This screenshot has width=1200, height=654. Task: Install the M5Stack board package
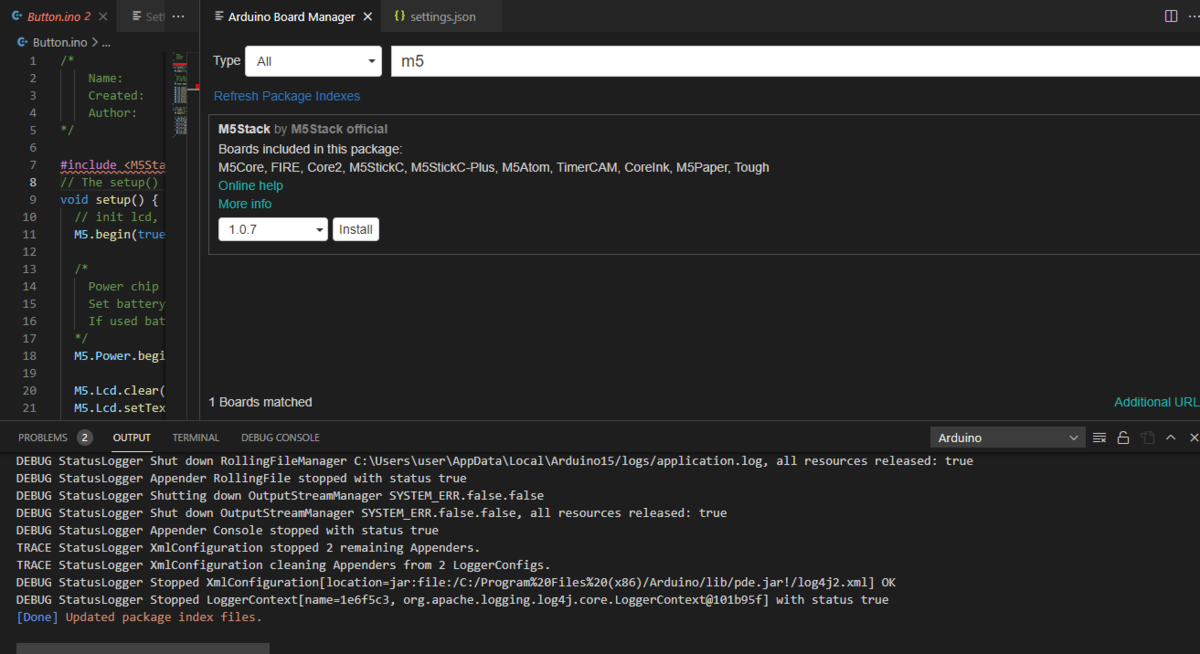(x=356, y=230)
